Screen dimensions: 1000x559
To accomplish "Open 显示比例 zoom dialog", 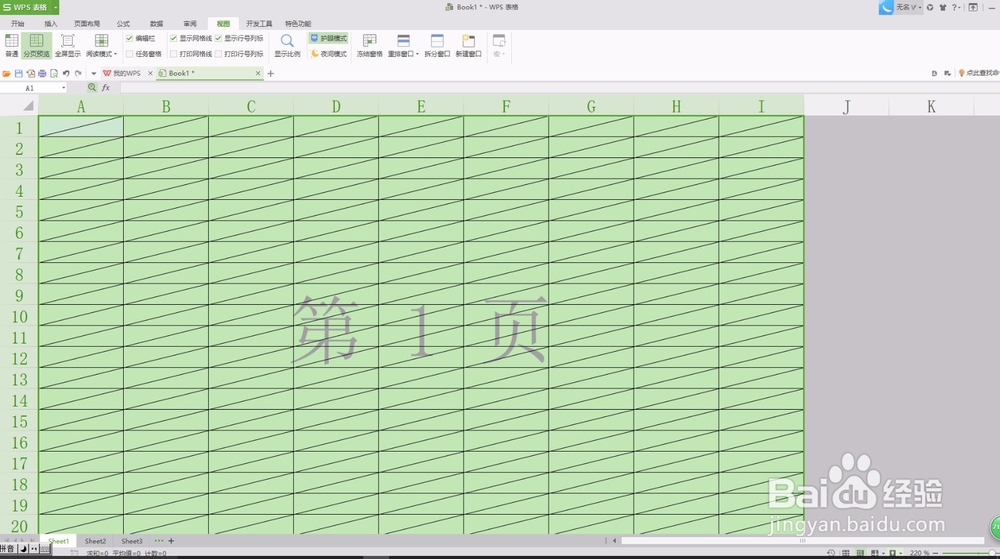I will click(287, 45).
